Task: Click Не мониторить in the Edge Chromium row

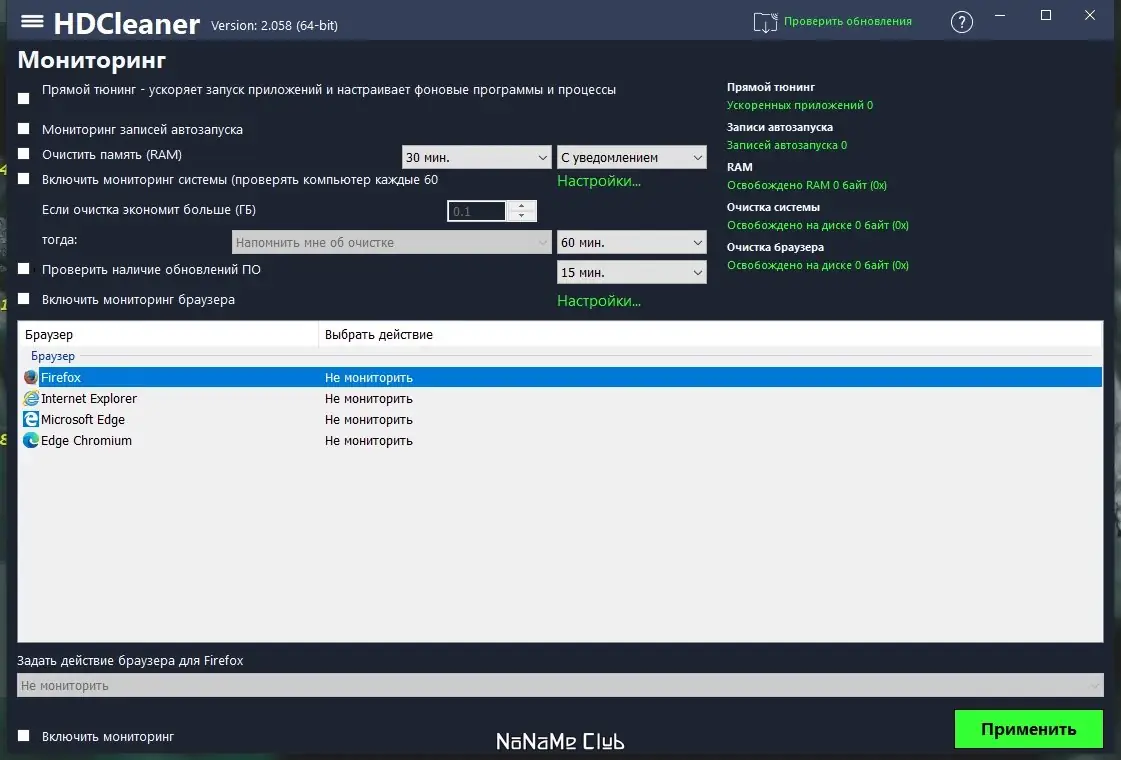Action: point(368,440)
